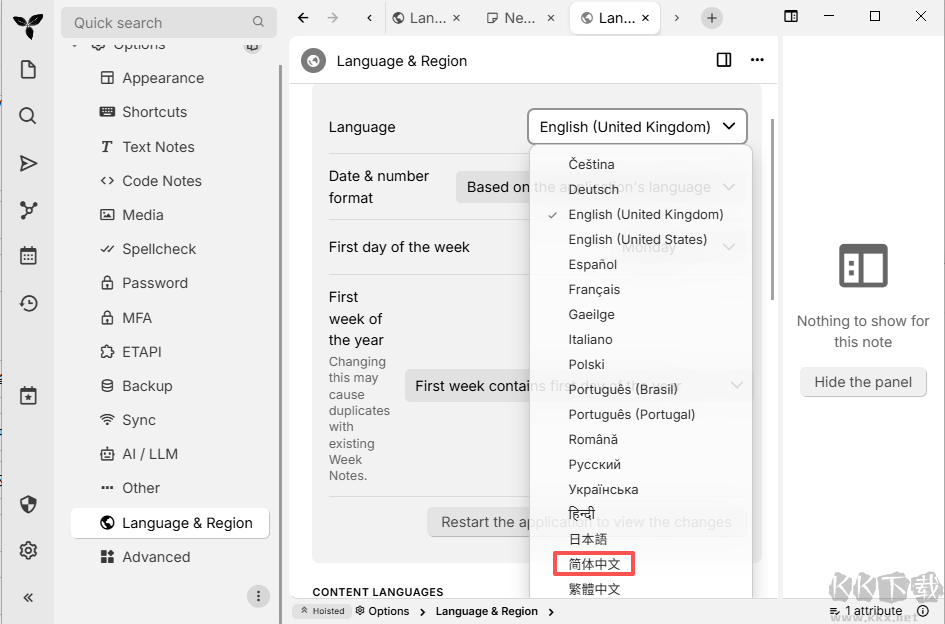
Task: Choose 简体中文 from language list
Action: point(641,564)
